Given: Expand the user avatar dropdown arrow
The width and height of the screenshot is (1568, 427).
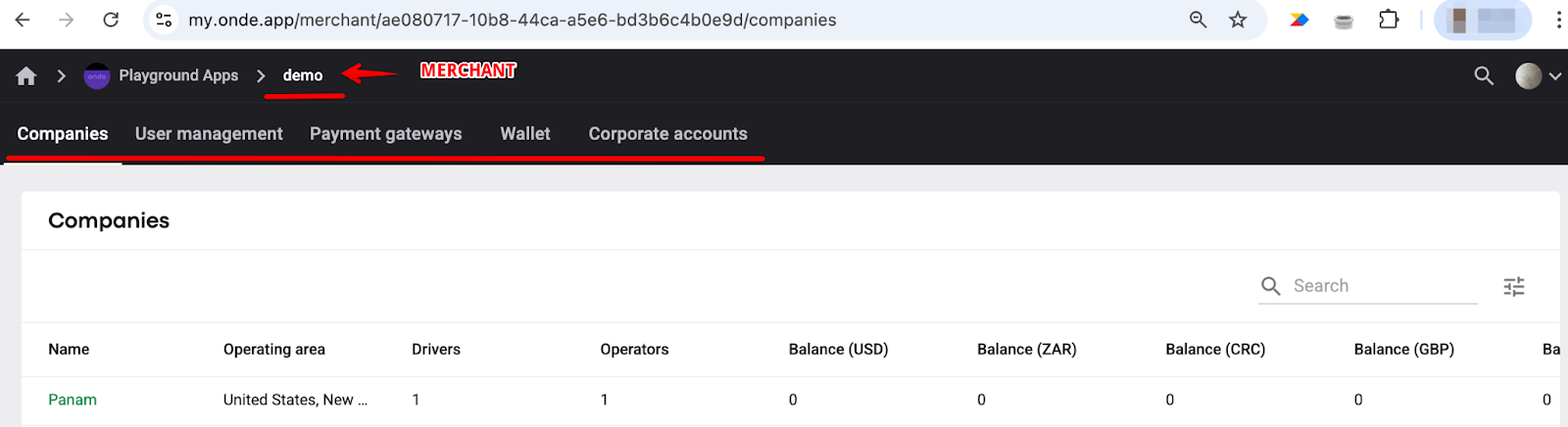Looking at the screenshot, I should tap(1555, 75).
